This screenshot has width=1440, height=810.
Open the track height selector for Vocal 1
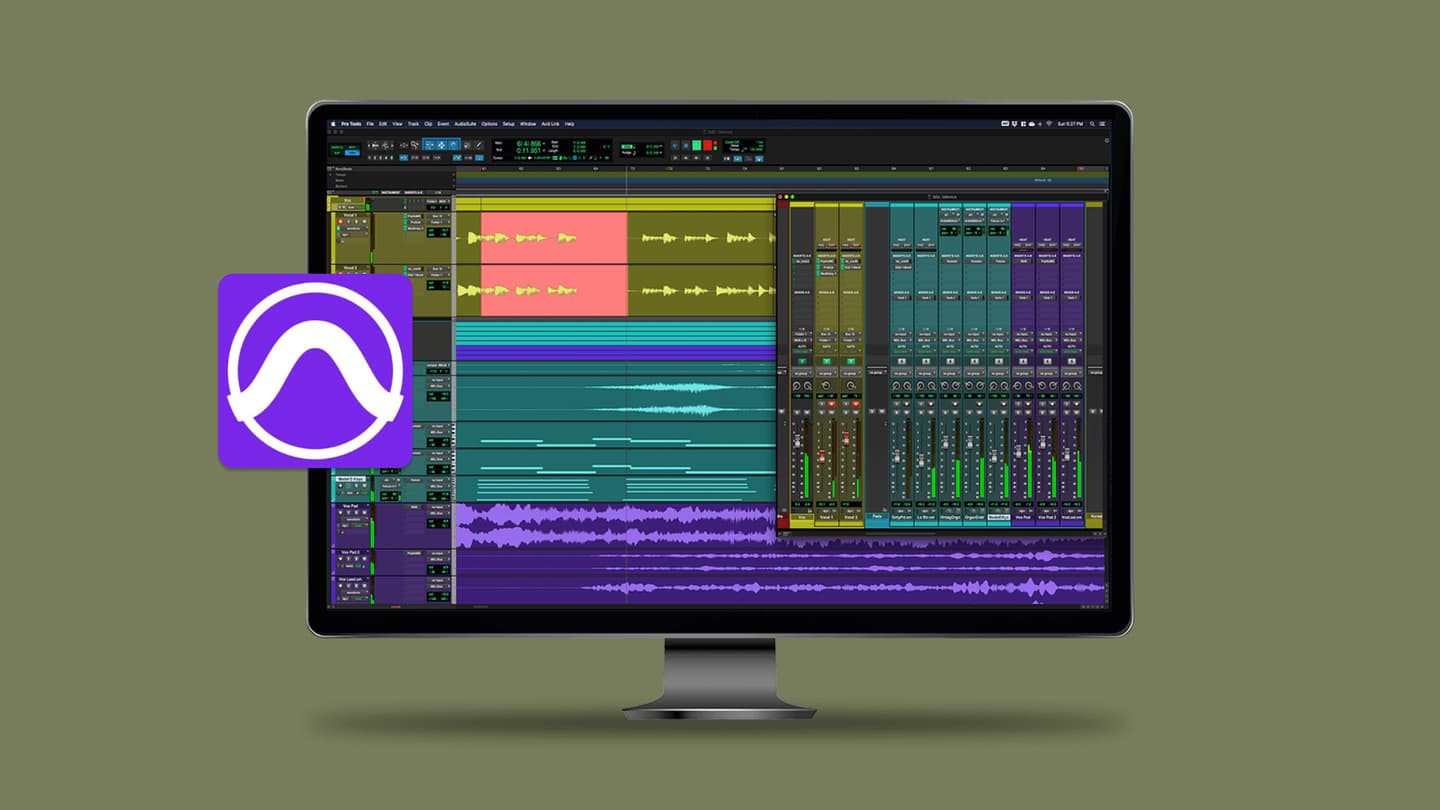[x=368, y=214]
